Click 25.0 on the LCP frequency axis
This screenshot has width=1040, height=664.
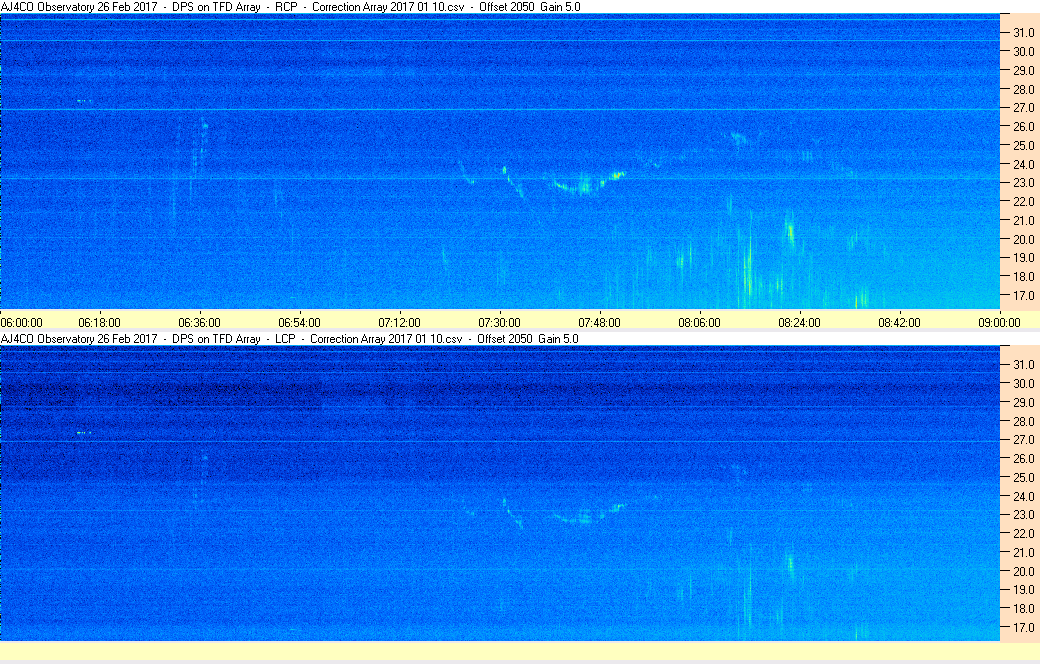pos(1023,478)
